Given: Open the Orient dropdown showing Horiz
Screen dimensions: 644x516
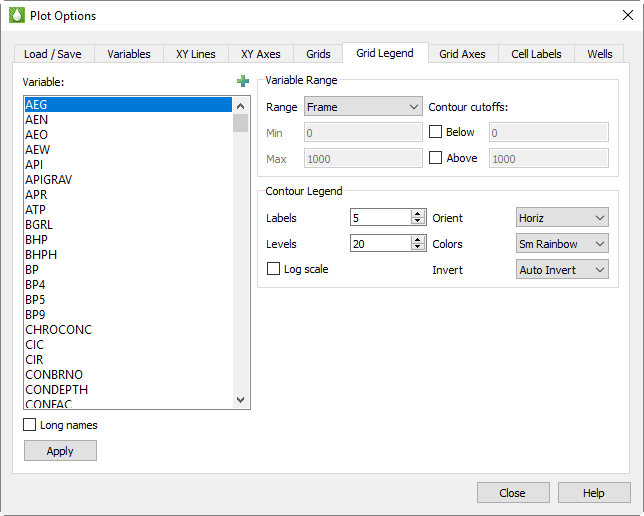Looking at the screenshot, I should tap(562, 218).
